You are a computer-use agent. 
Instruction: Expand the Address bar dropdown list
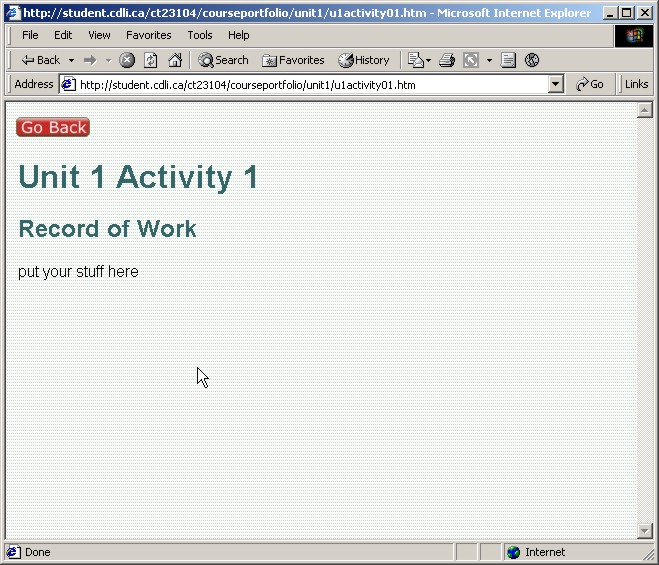(555, 85)
